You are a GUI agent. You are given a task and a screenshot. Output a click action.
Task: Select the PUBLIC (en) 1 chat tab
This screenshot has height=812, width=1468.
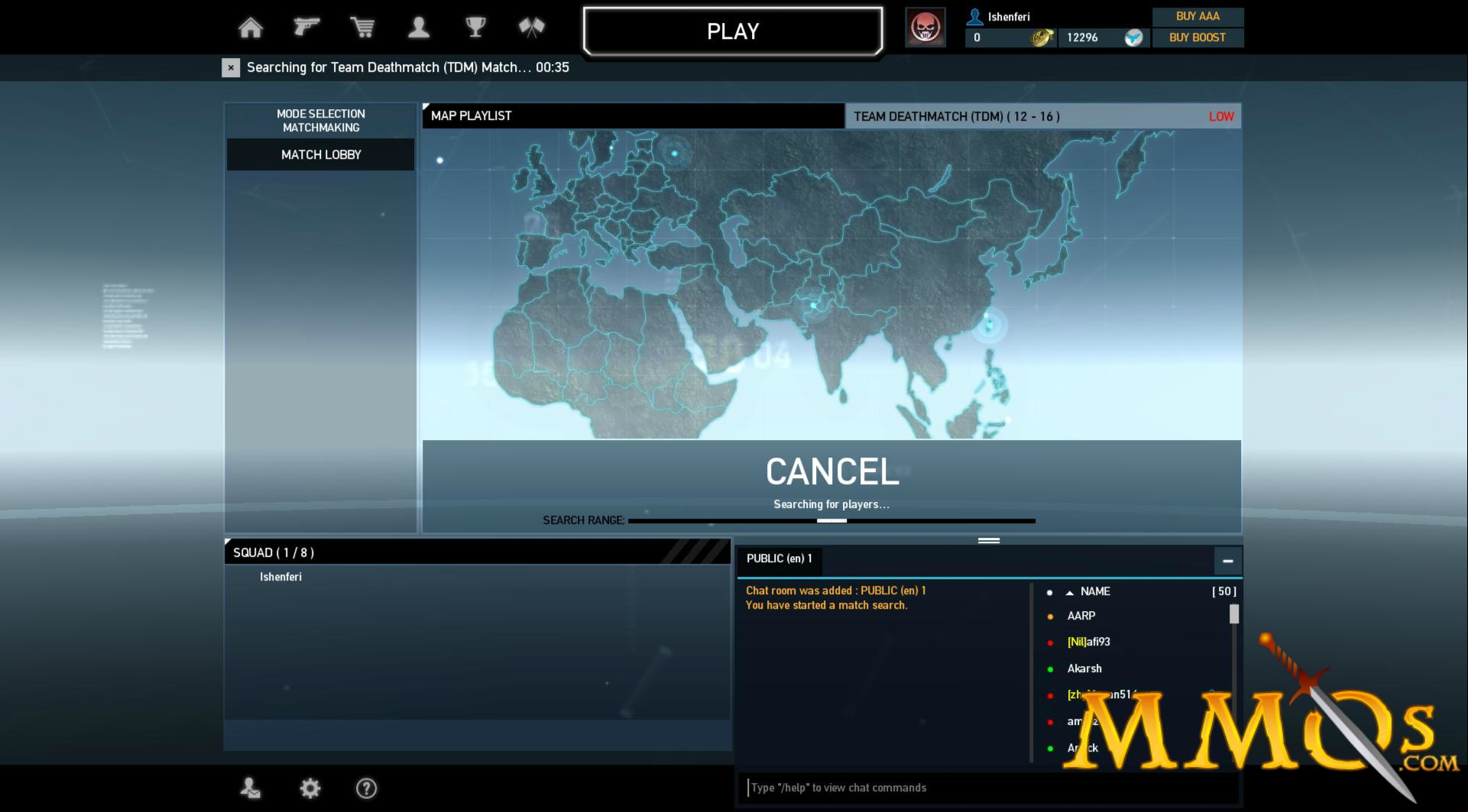(x=779, y=559)
